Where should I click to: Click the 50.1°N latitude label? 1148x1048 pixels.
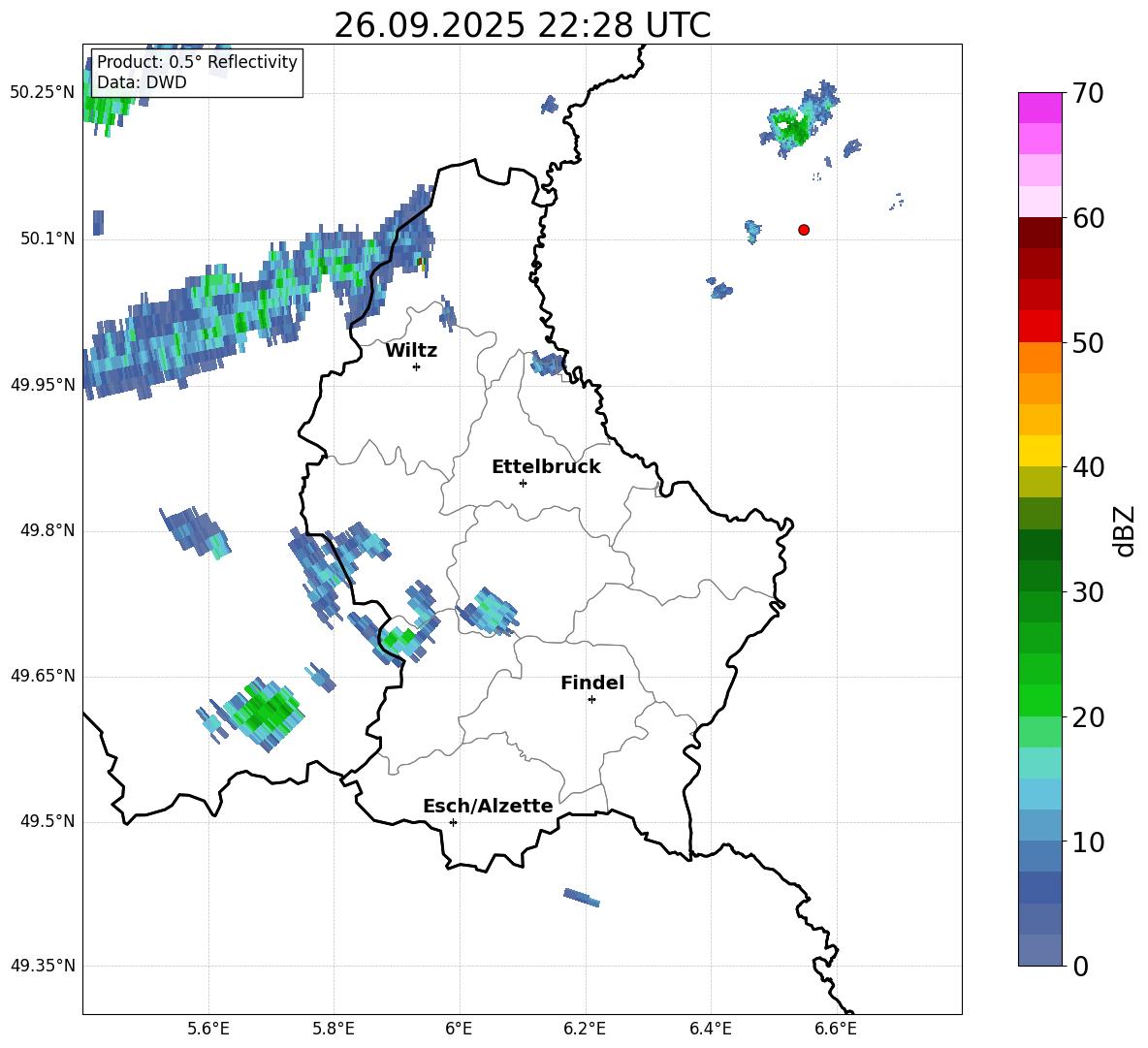(x=48, y=239)
